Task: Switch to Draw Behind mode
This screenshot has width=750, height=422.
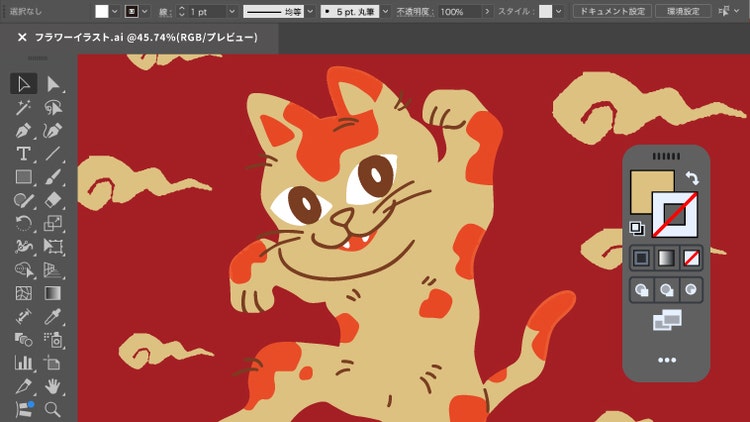Action: [666, 289]
